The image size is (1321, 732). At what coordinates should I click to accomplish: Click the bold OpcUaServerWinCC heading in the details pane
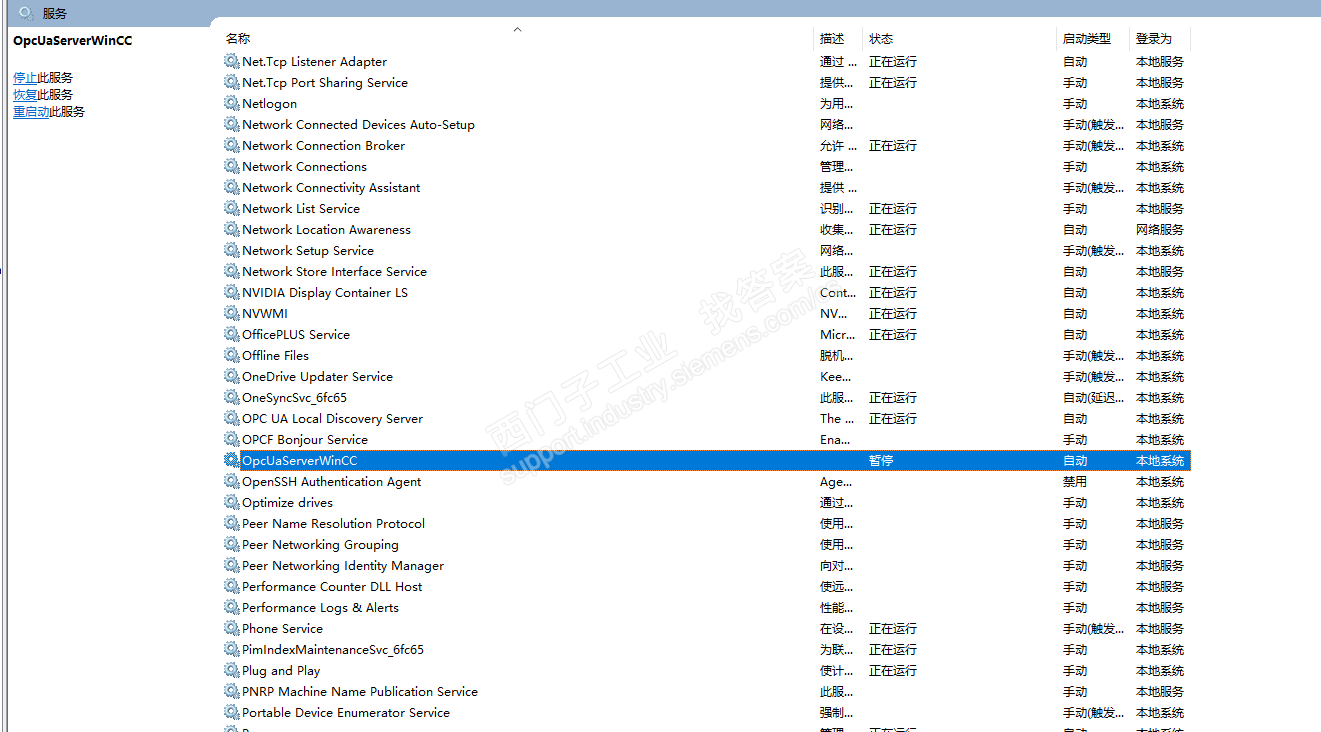(x=72, y=41)
